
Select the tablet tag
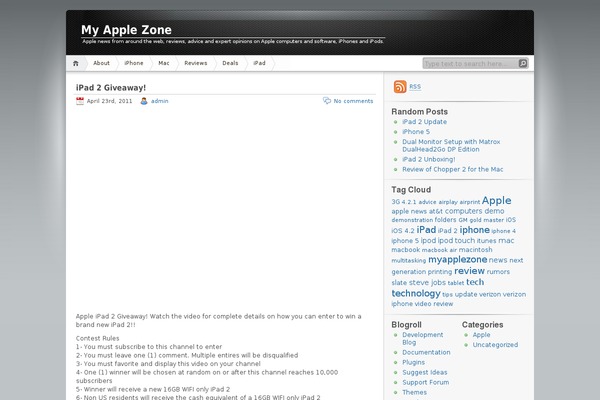(x=456, y=283)
